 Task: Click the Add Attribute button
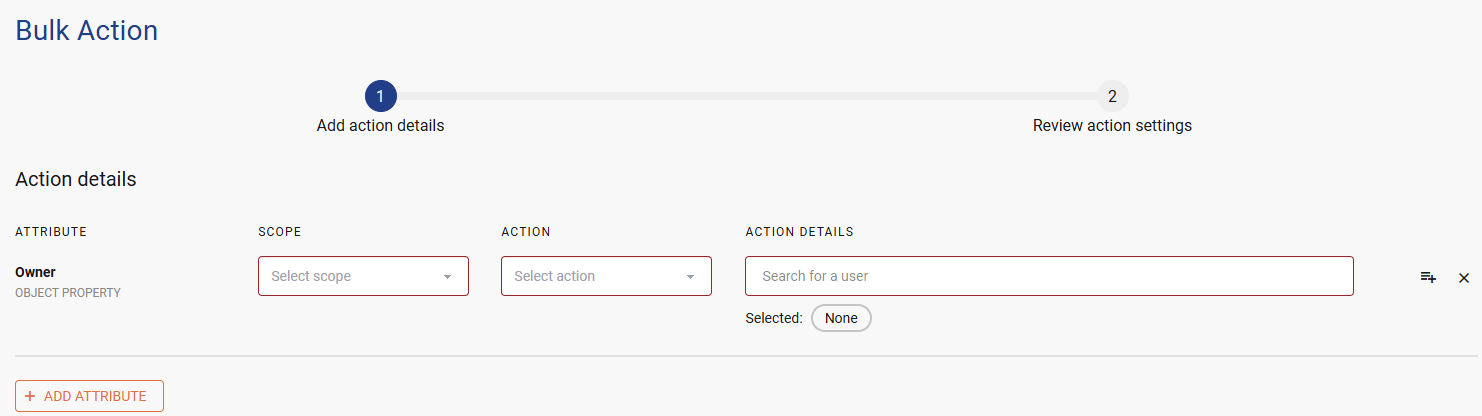tap(89, 396)
